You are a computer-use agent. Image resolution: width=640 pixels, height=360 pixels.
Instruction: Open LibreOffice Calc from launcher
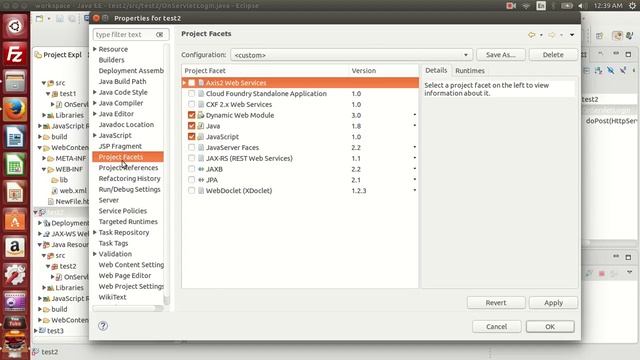pos(15,165)
